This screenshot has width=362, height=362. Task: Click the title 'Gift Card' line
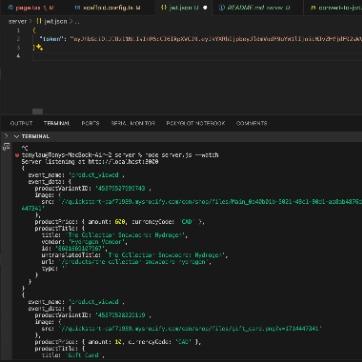coord(73,355)
